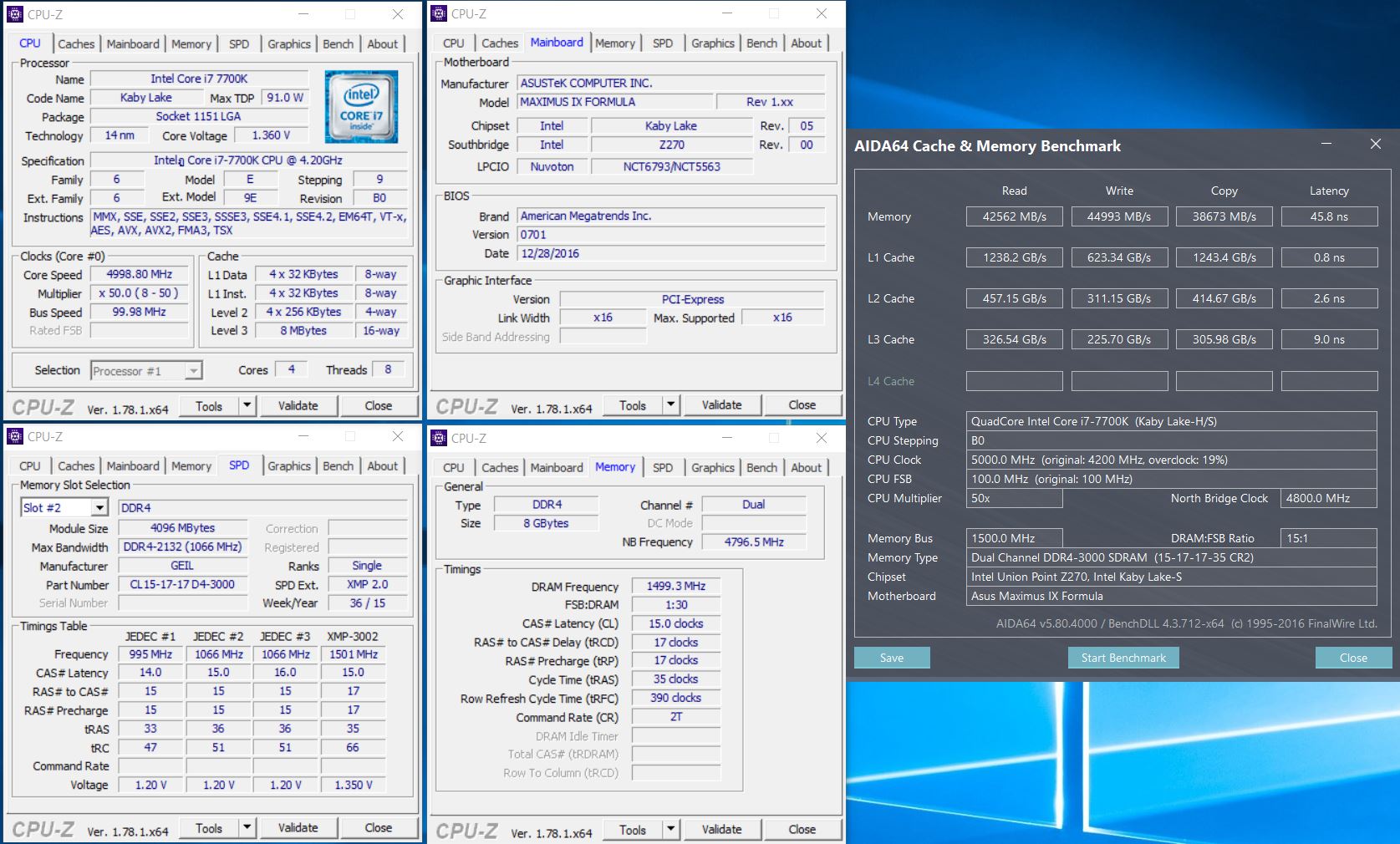
Task: Open Caches tab in the Memory window
Action: [x=500, y=468]
